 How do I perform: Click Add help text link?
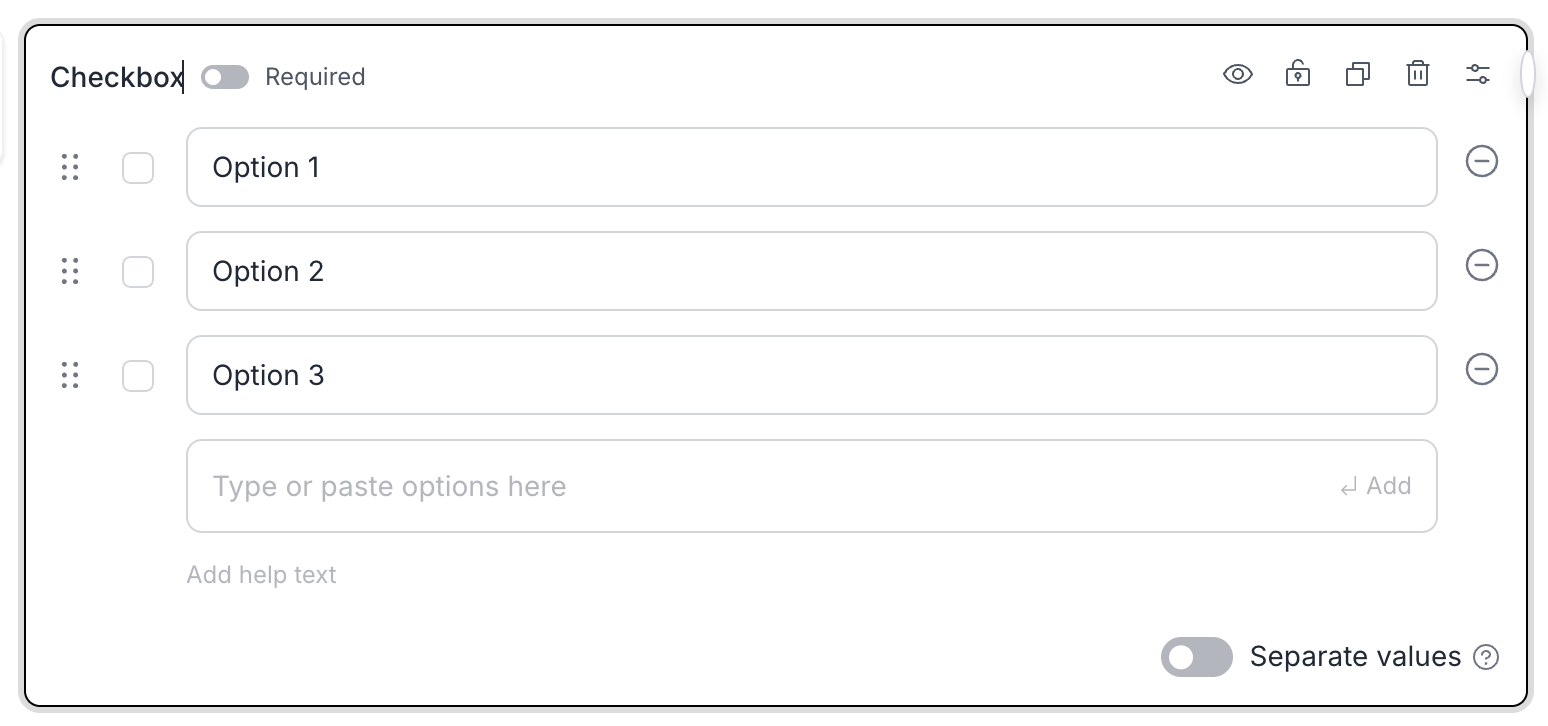[262, 575]
